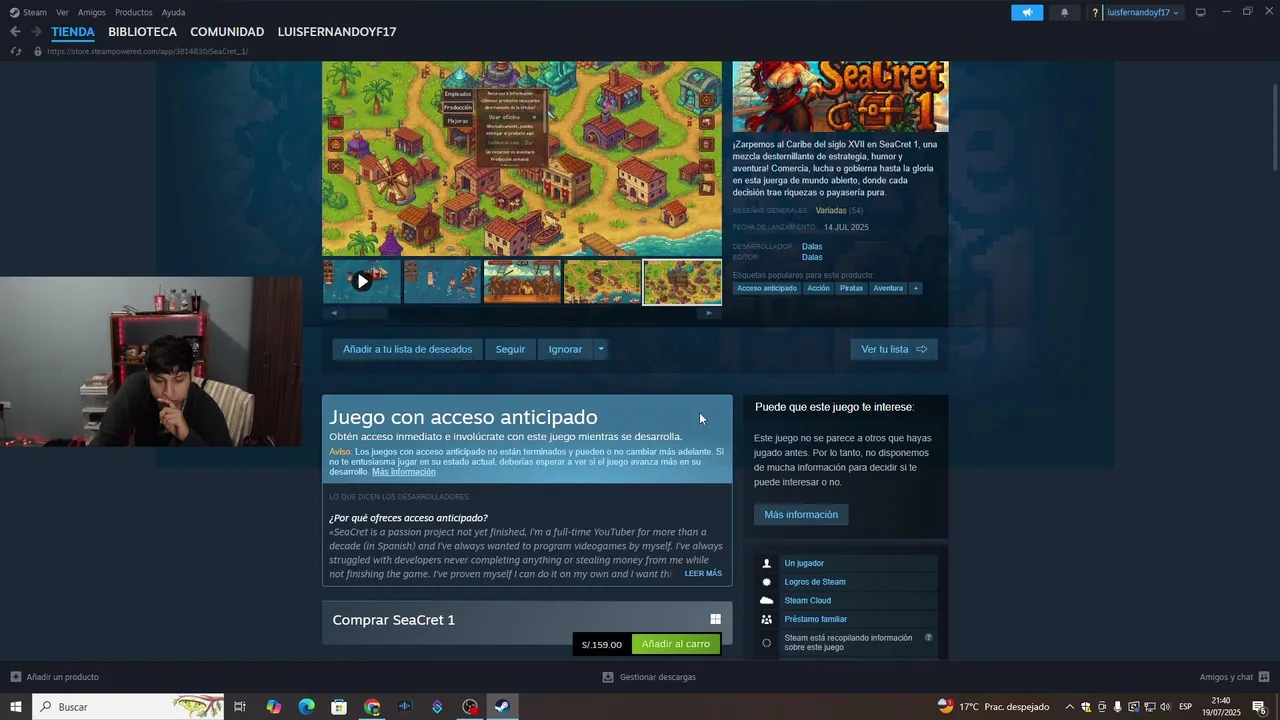Click Más información button in recommendations panel

[801, 514]
